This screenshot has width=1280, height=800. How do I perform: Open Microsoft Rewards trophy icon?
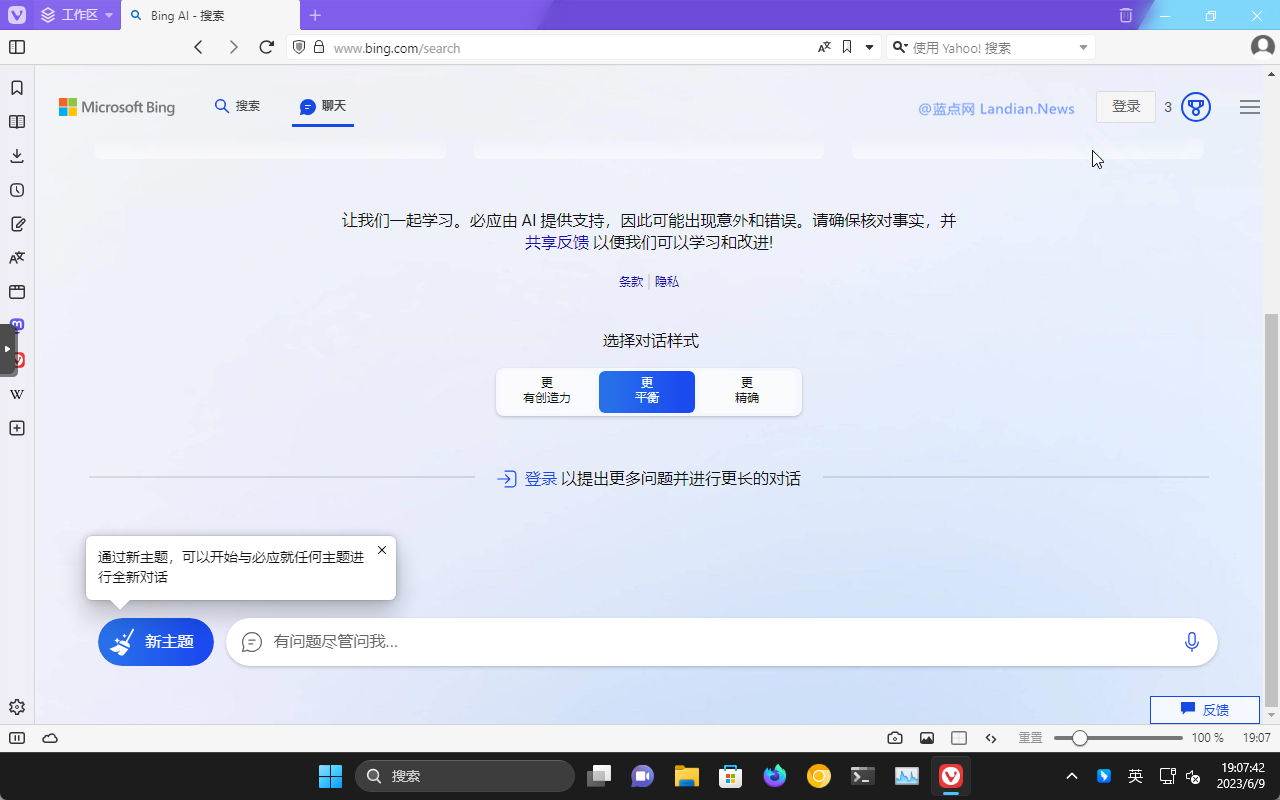pyautogui.click(x=1196, y=107)
